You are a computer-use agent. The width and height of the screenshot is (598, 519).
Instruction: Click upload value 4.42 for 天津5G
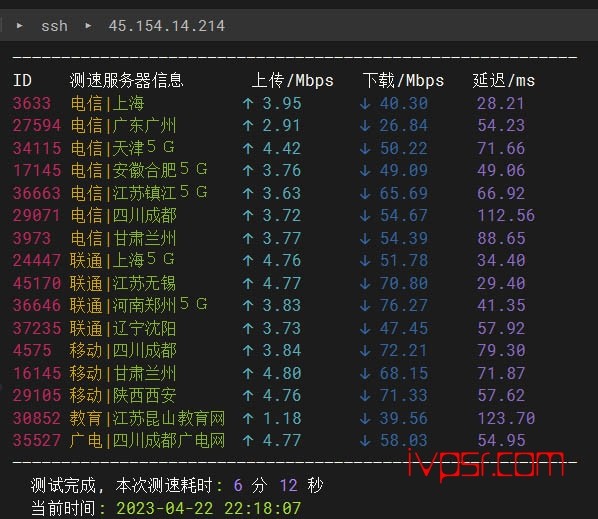coord(282,148)
